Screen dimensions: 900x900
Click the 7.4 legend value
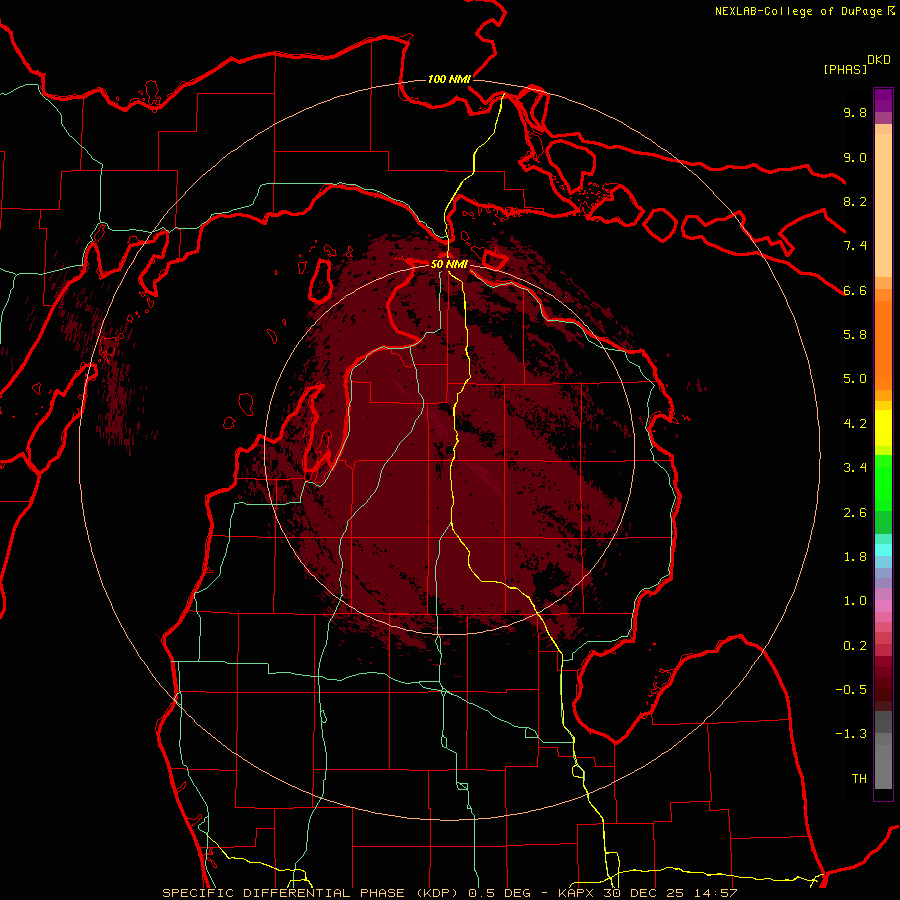pos(855,246)
